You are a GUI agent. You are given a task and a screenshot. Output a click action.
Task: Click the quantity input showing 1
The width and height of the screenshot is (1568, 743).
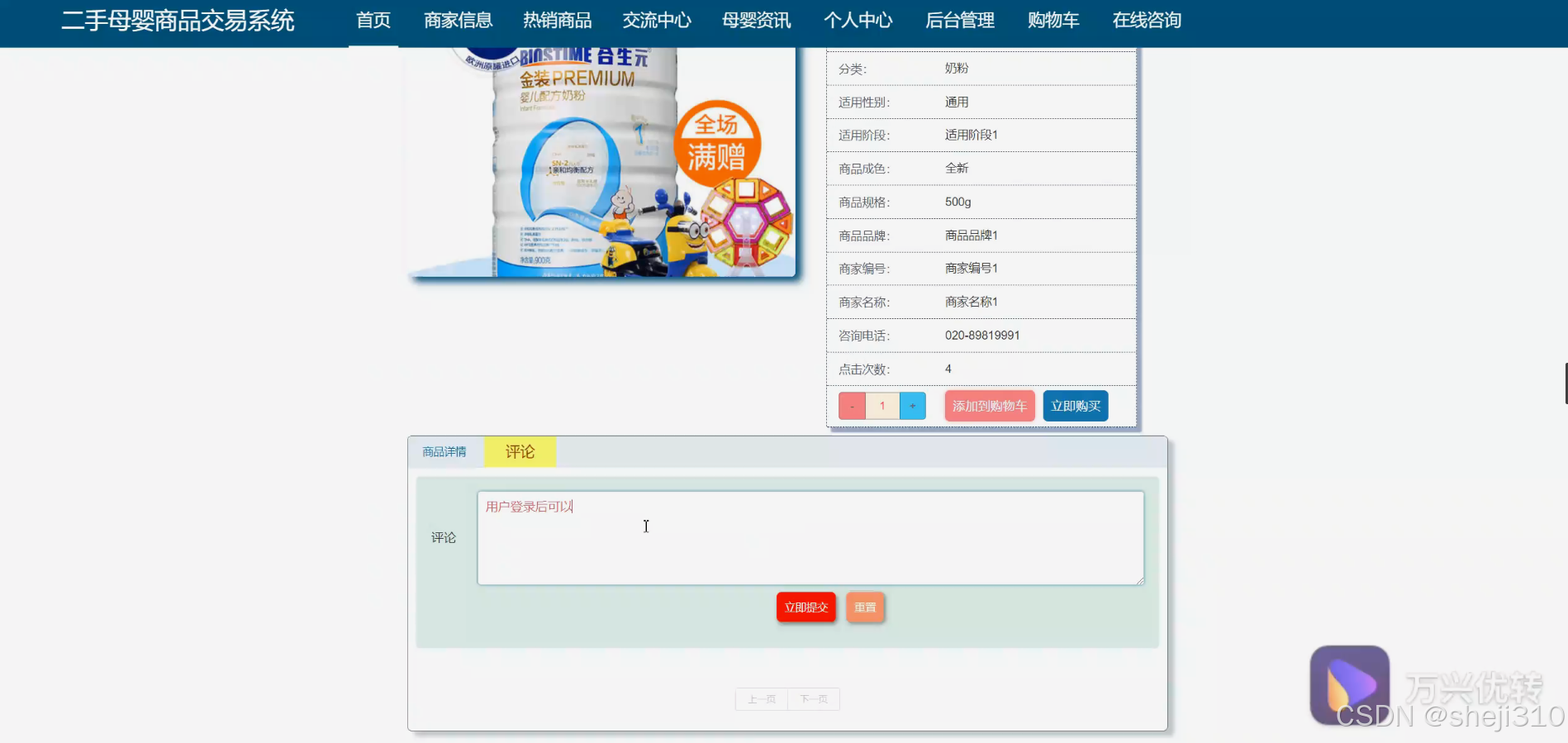click(882, 406)
